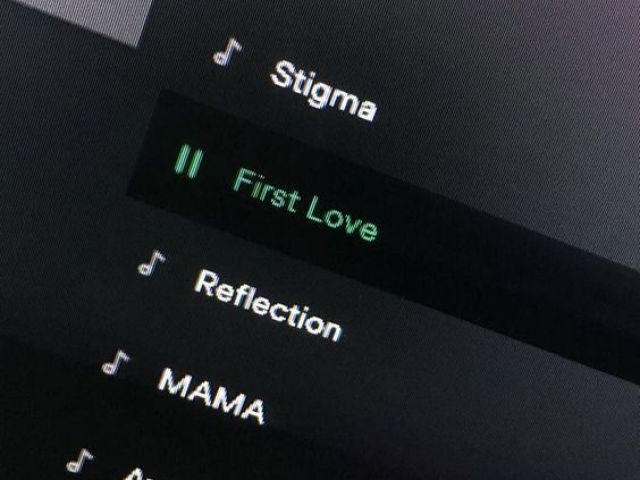Click the right pause bar of First Love

click(196, 163)
